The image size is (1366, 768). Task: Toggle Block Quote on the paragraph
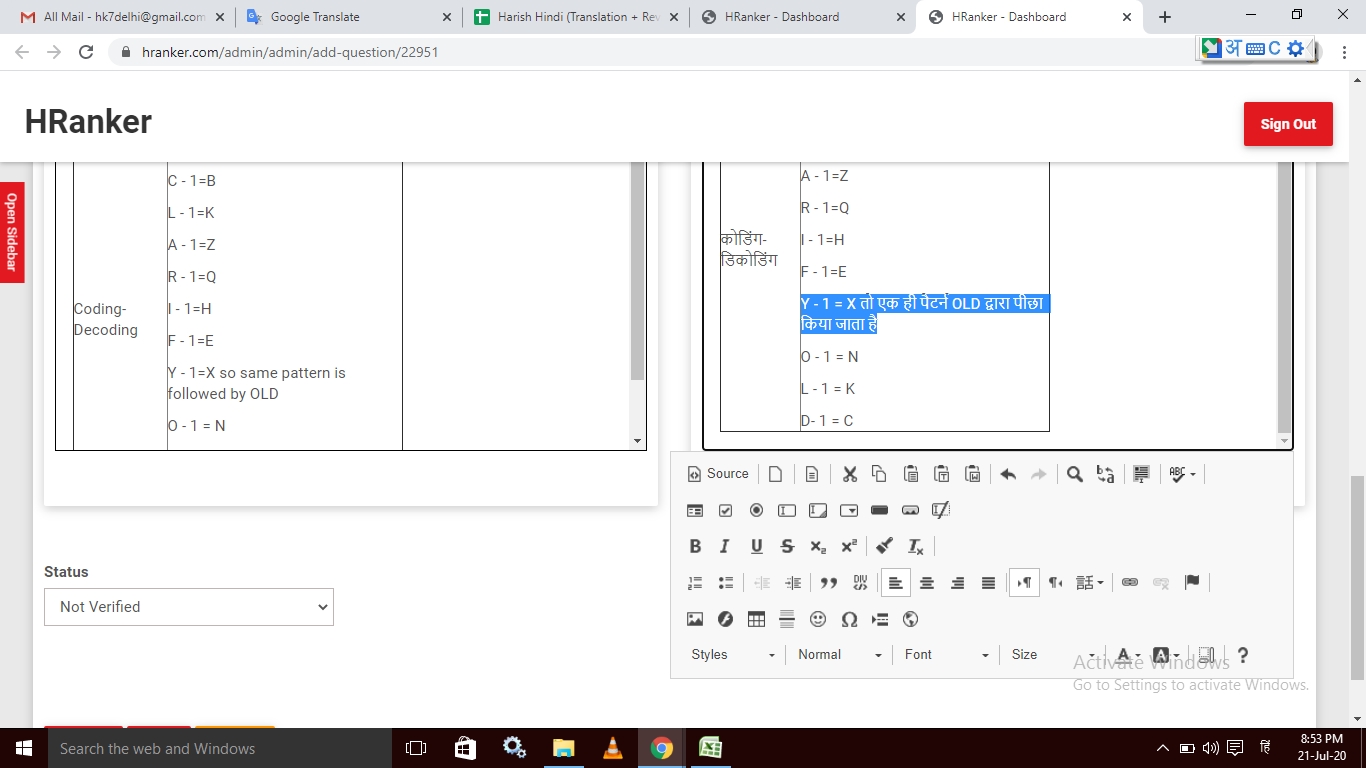(829, 582)
